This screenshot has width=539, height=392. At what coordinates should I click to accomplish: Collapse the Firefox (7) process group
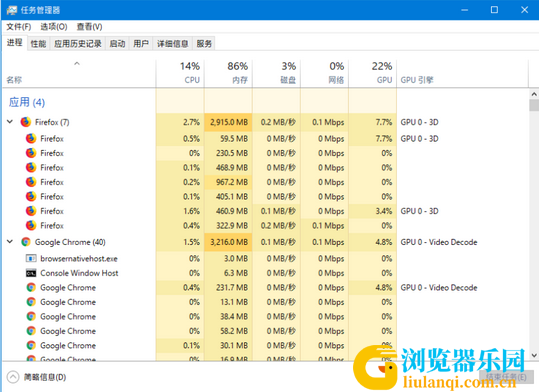tap(10, 122)
